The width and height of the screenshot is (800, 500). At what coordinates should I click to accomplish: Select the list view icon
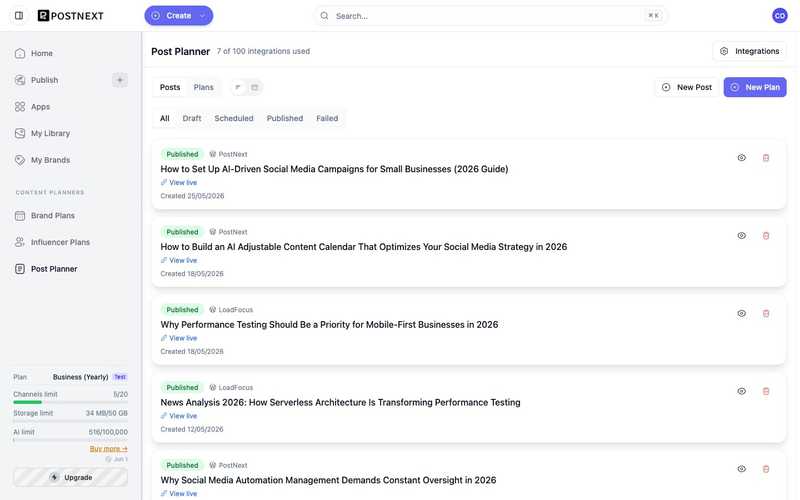(x=238, y=87)
